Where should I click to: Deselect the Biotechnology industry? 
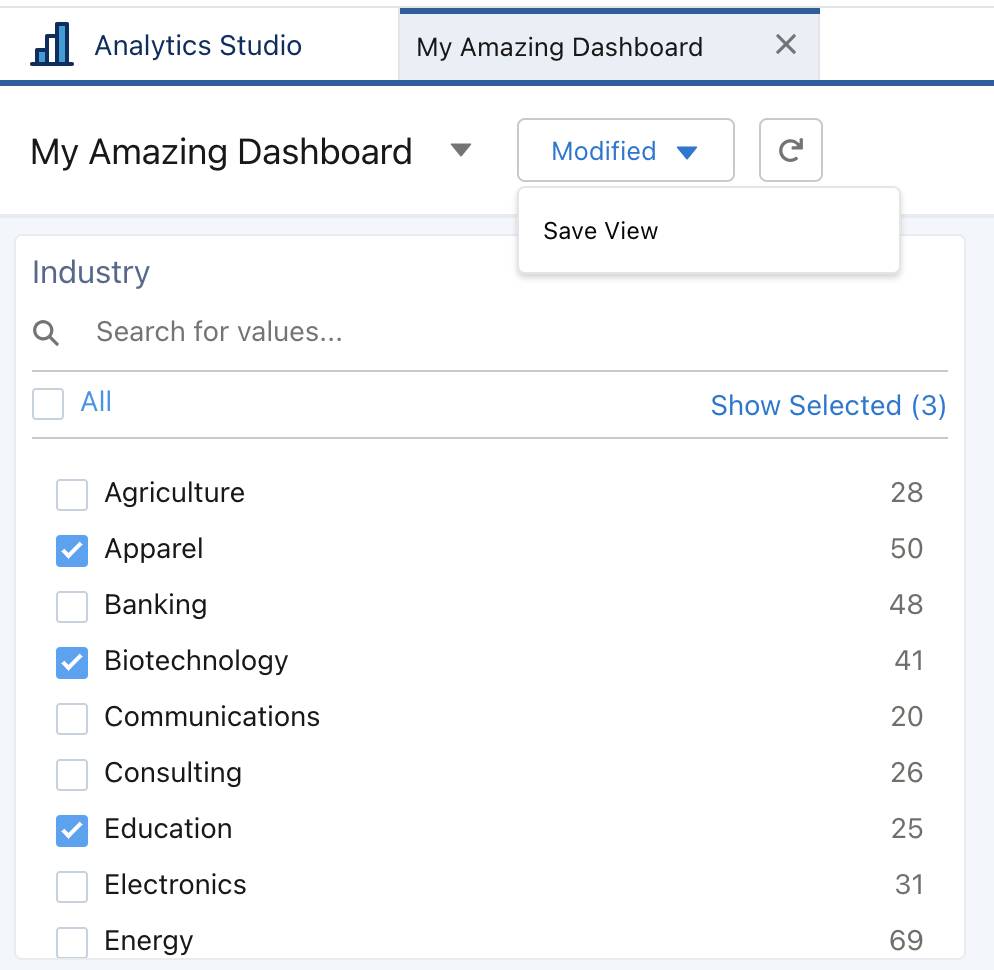71,660
